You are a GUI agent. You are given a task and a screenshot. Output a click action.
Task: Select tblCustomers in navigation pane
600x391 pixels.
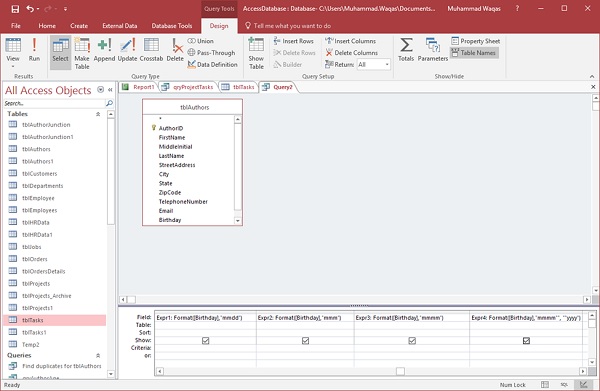click(x=39, y=174)
